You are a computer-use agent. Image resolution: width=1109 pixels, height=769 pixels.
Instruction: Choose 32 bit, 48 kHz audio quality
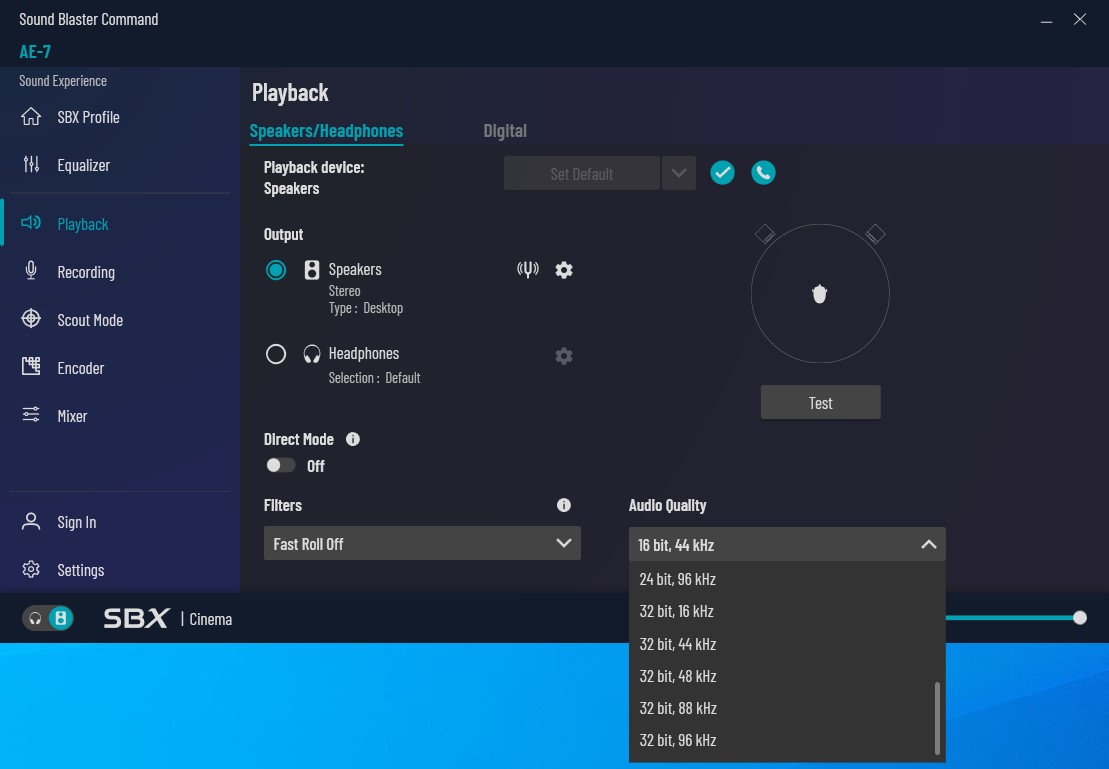pos(782,676)
